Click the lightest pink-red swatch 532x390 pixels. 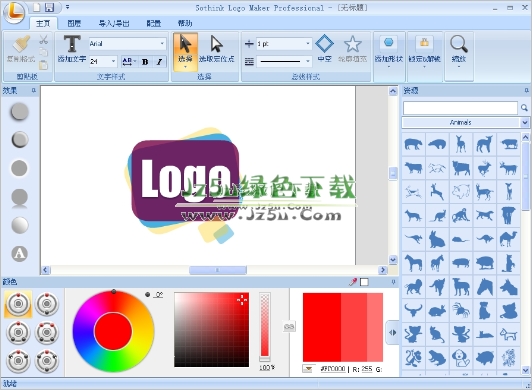(x=375, y=327)
